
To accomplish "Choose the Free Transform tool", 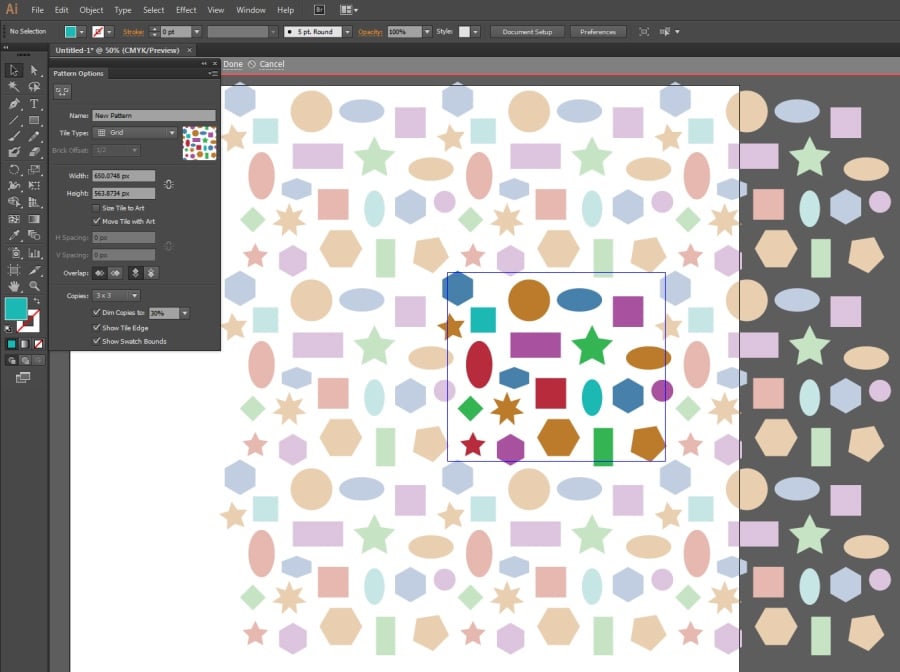I will 34,185.
